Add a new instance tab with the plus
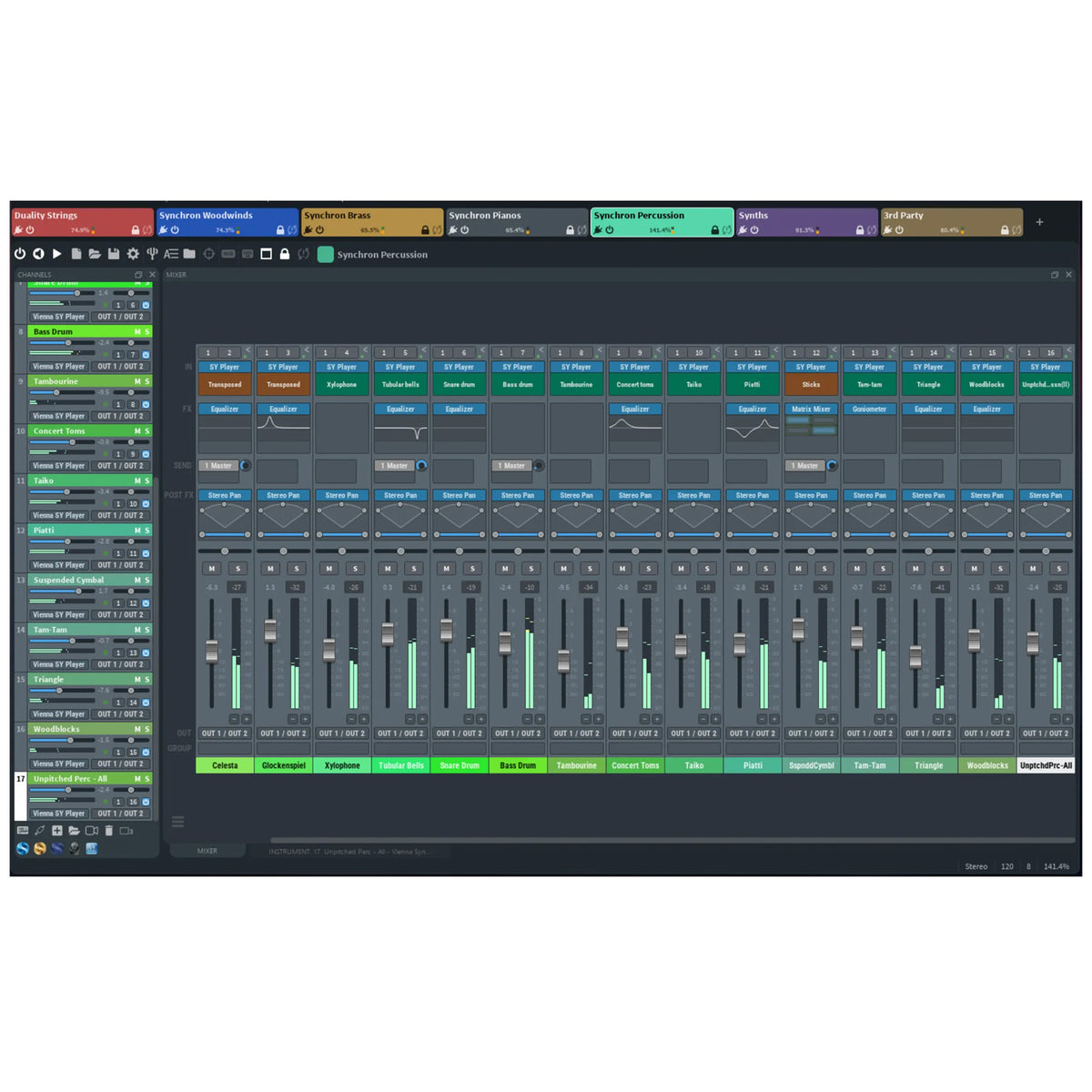The width and height of the screenshot is (1092, 1092). pos(1039,222)
